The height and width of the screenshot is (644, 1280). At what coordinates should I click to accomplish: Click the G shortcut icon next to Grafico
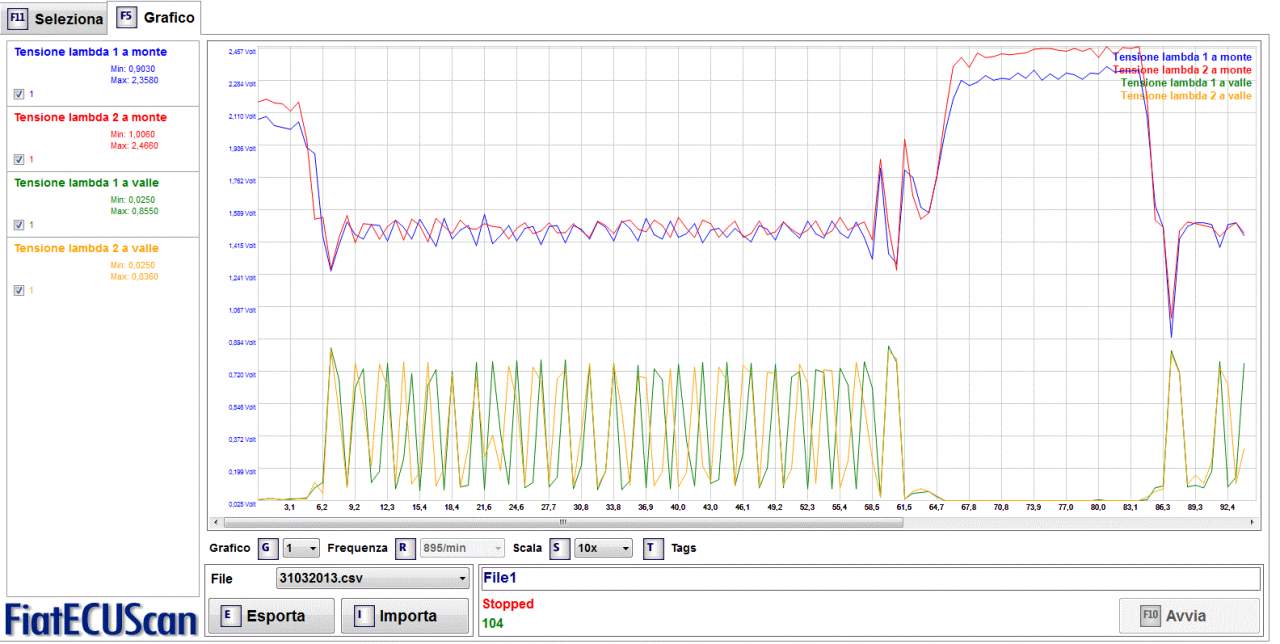click(267, 548)
